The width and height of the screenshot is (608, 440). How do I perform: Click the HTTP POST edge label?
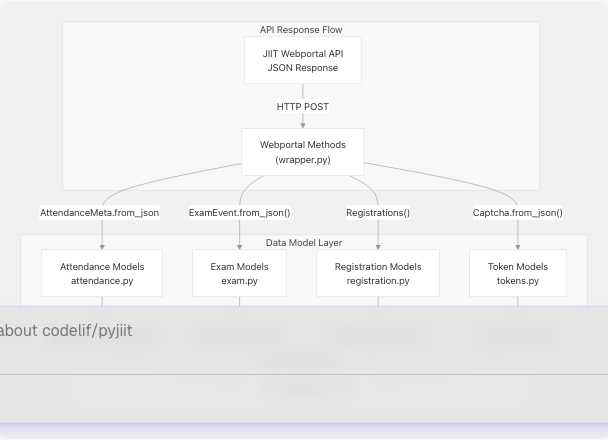pos(302,106)
